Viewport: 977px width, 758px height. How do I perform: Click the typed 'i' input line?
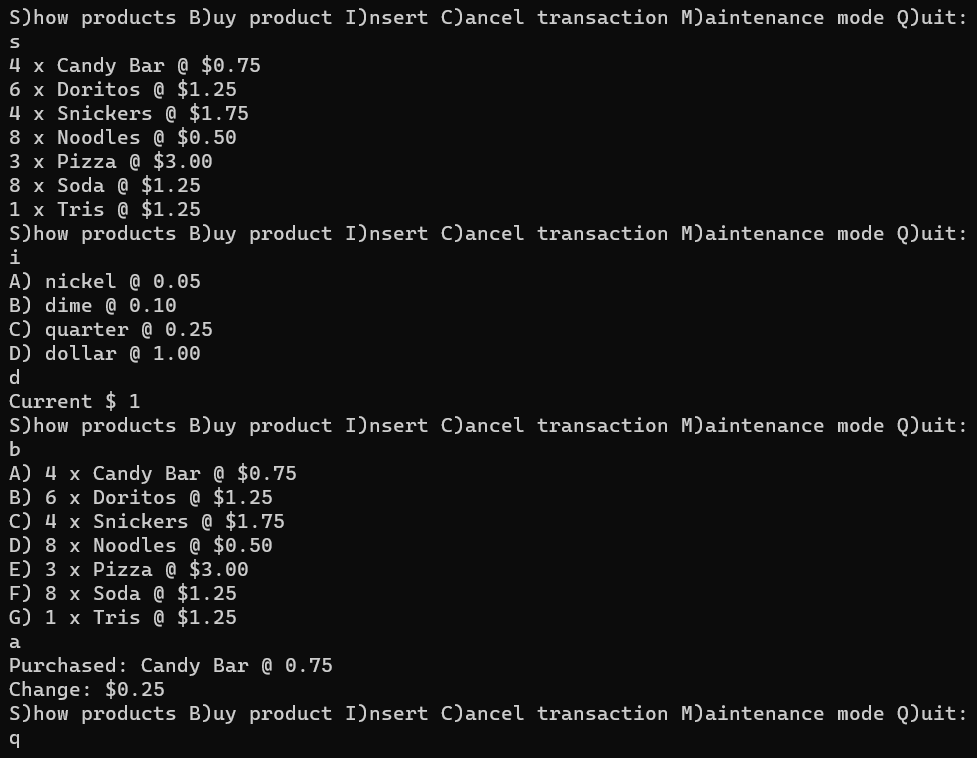tap(14, 258)
